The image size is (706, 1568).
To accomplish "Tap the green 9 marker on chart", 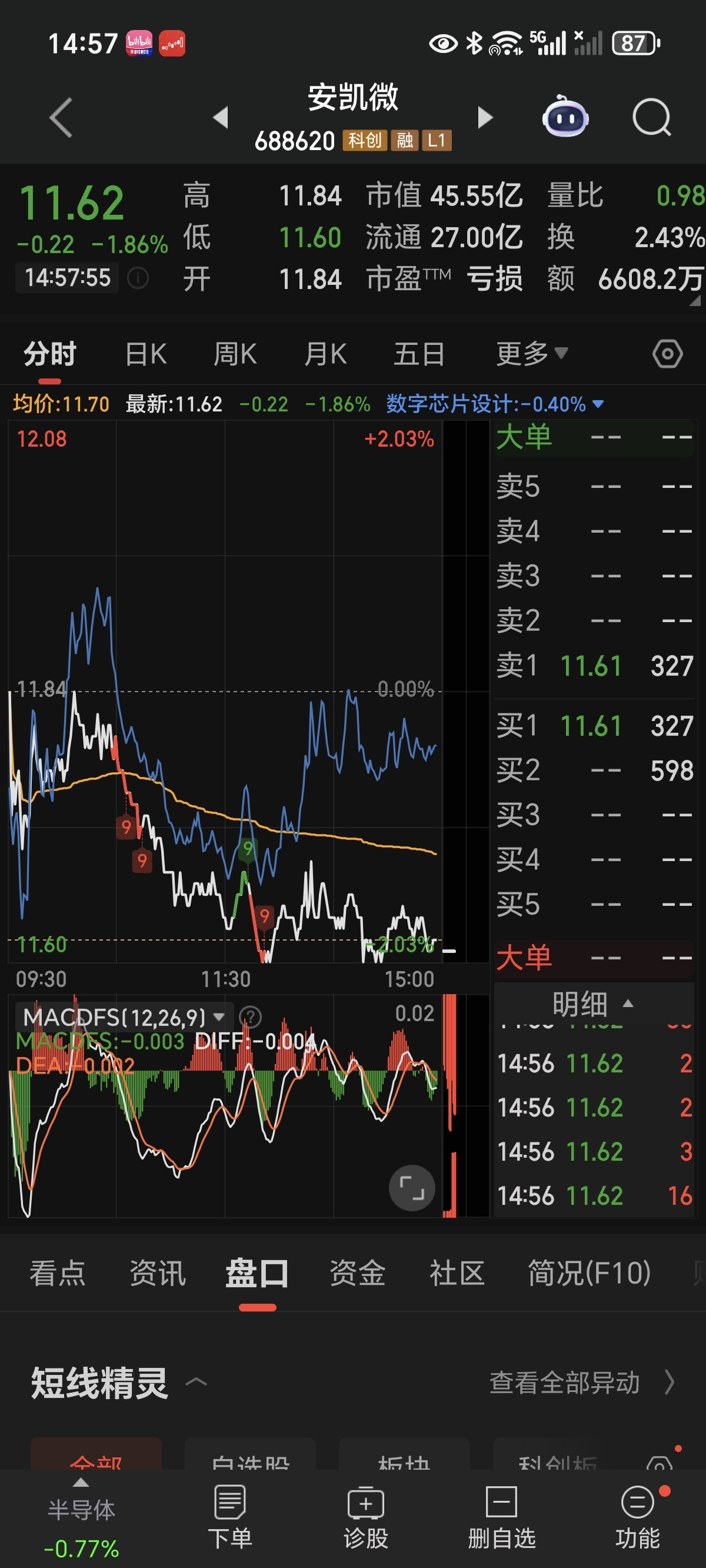I will [x=248, y=849].
